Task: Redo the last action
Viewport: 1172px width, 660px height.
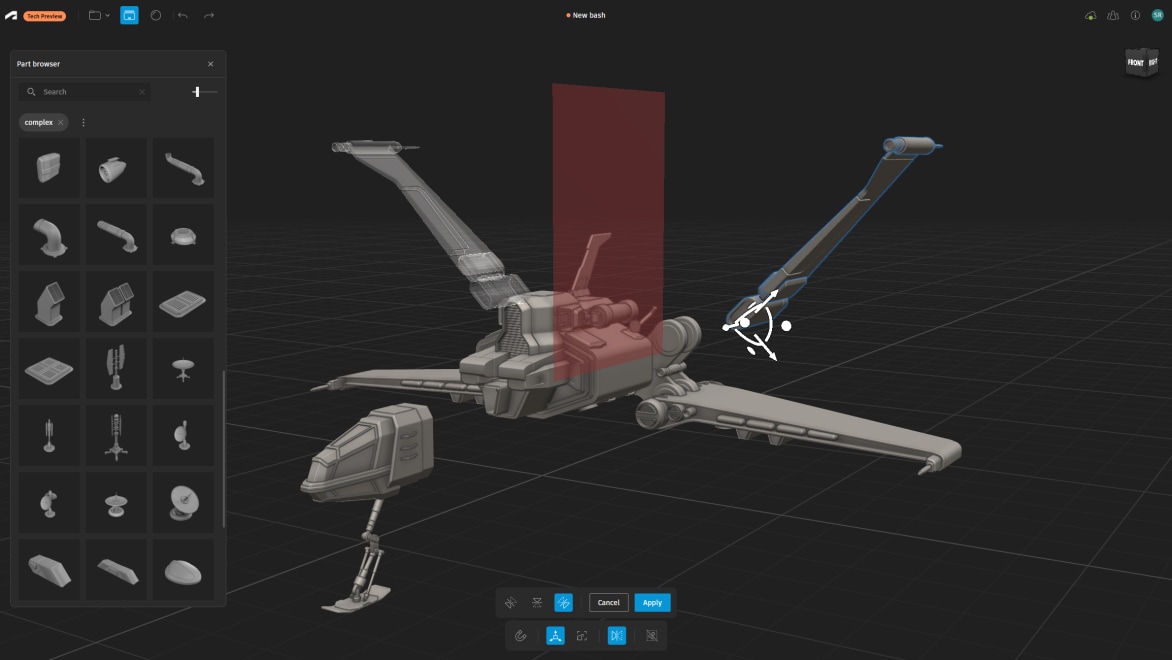Action: [x=209, y=16]
